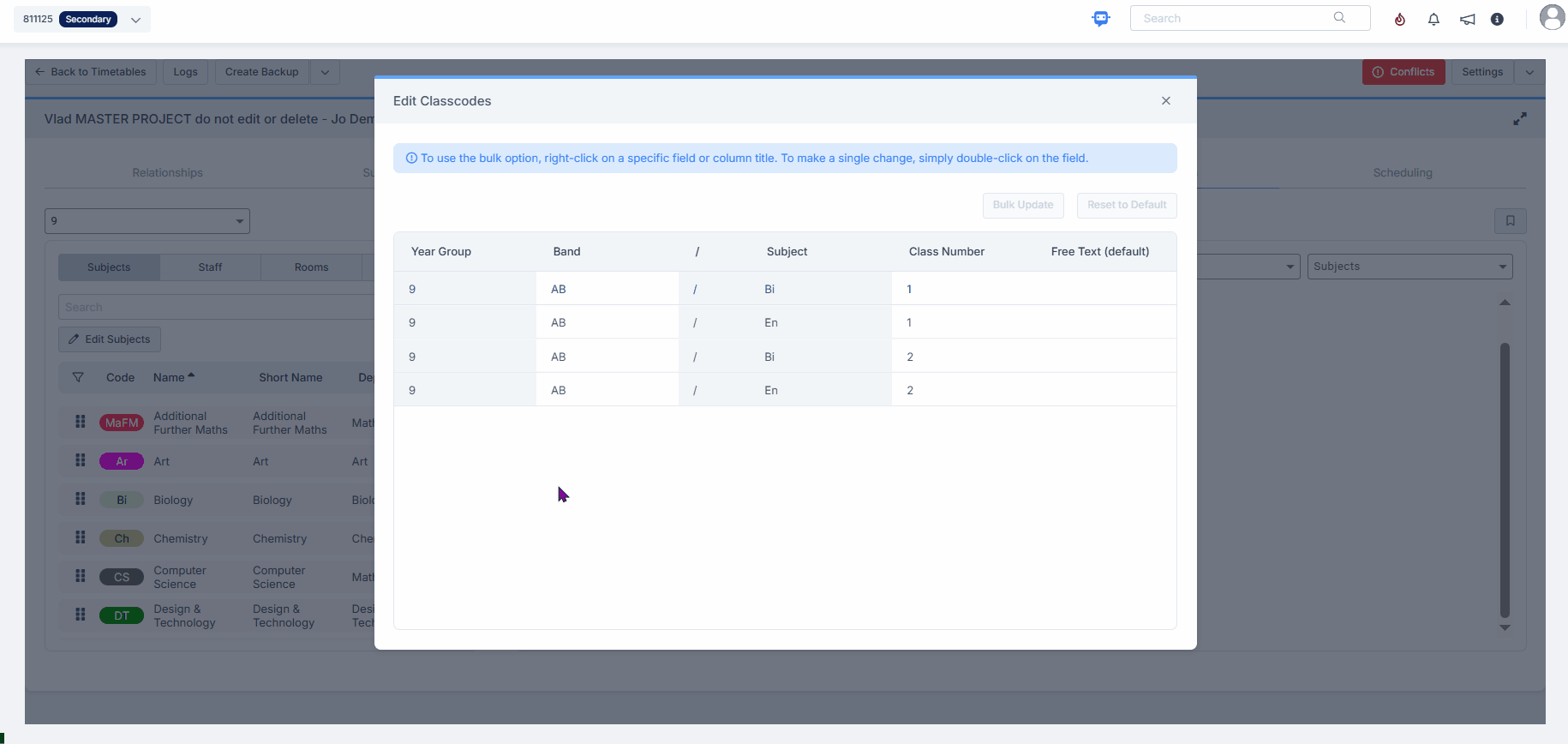Click the bookmark icon button

(x=1510, y=221)
